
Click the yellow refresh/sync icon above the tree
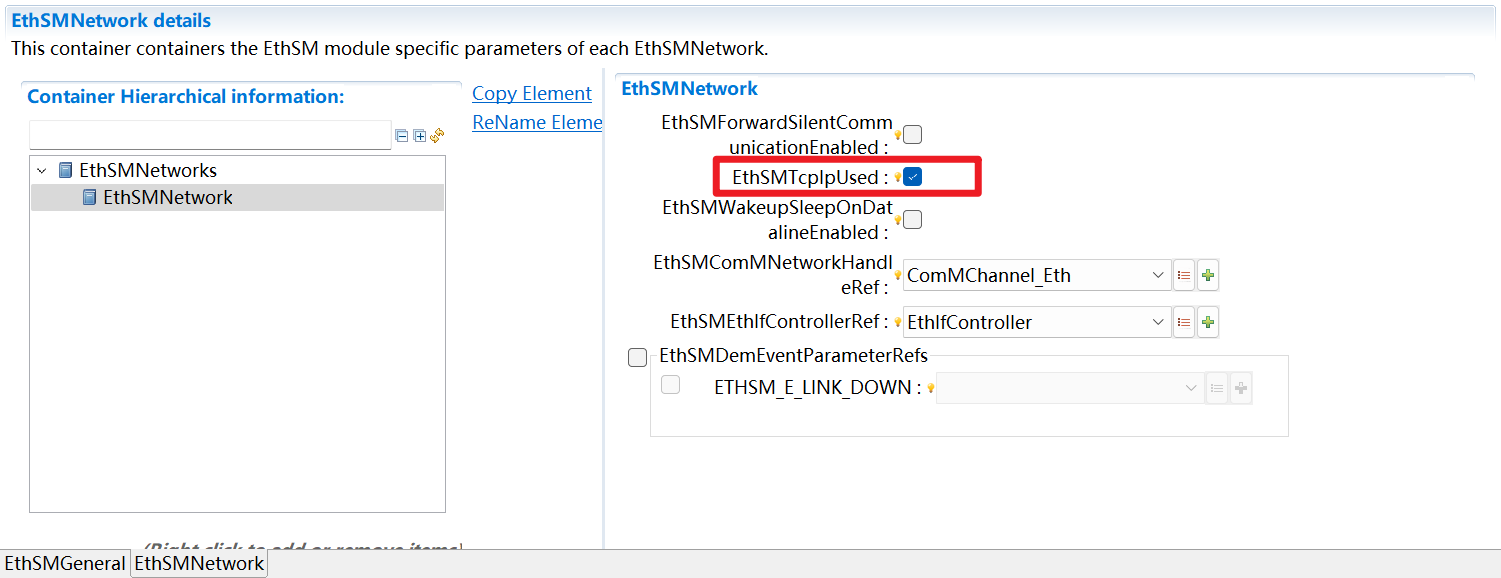click(437, 135)
